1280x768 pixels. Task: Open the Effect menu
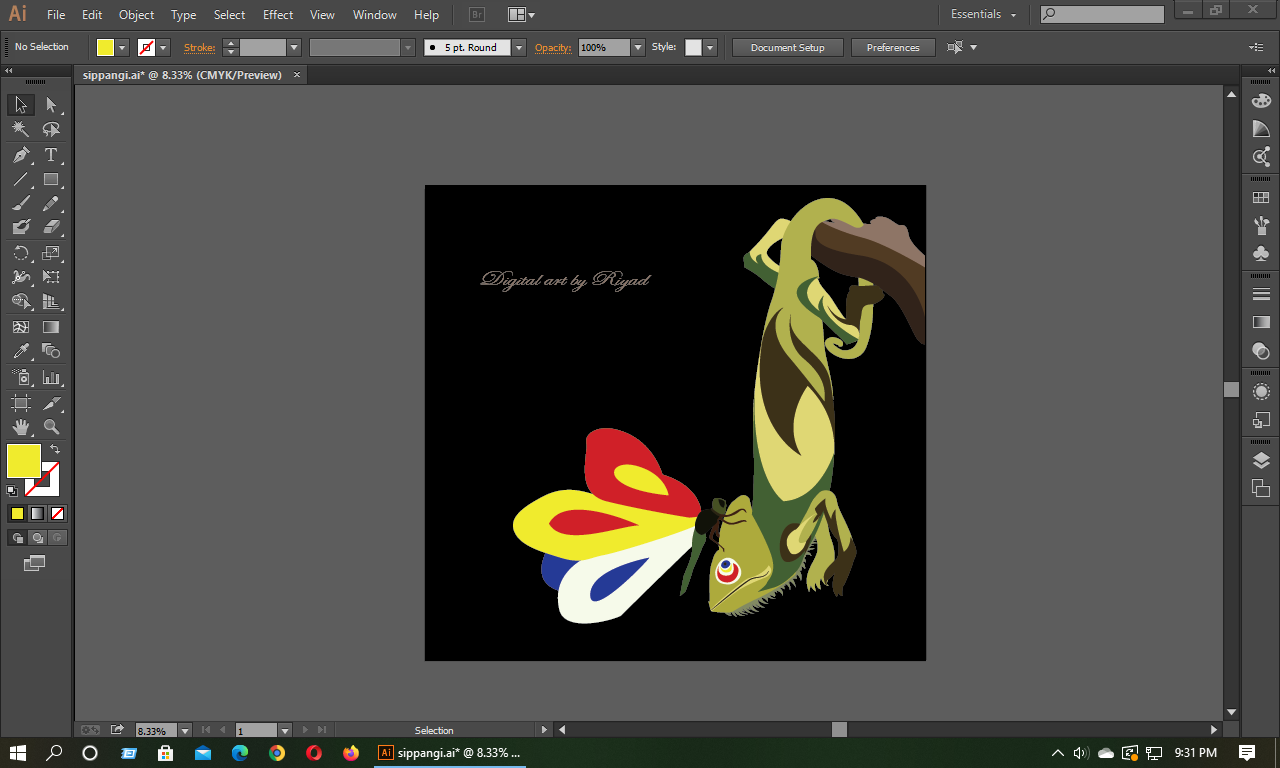278,15
